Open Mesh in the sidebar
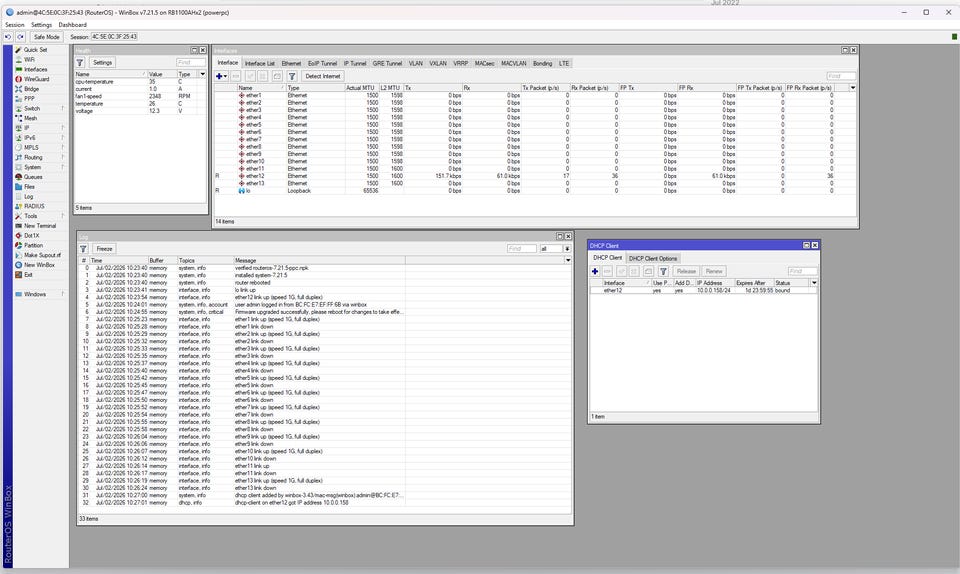This screenshot has height=574, width=960. click(x=30, y=118)
